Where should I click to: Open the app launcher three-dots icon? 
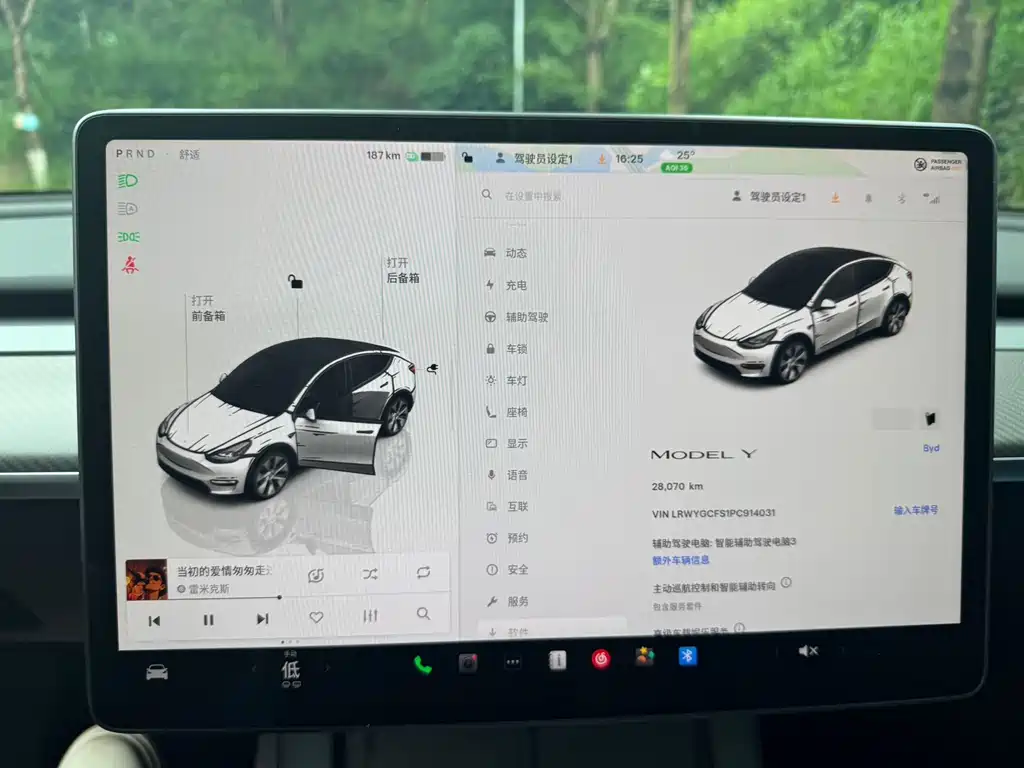pos(513,662)
